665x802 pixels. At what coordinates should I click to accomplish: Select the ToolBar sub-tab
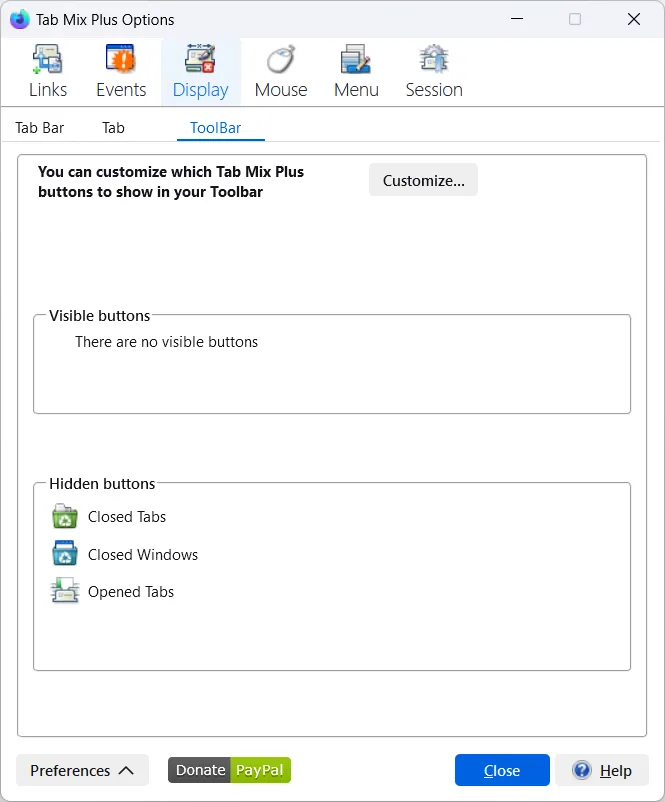[215, 128]
